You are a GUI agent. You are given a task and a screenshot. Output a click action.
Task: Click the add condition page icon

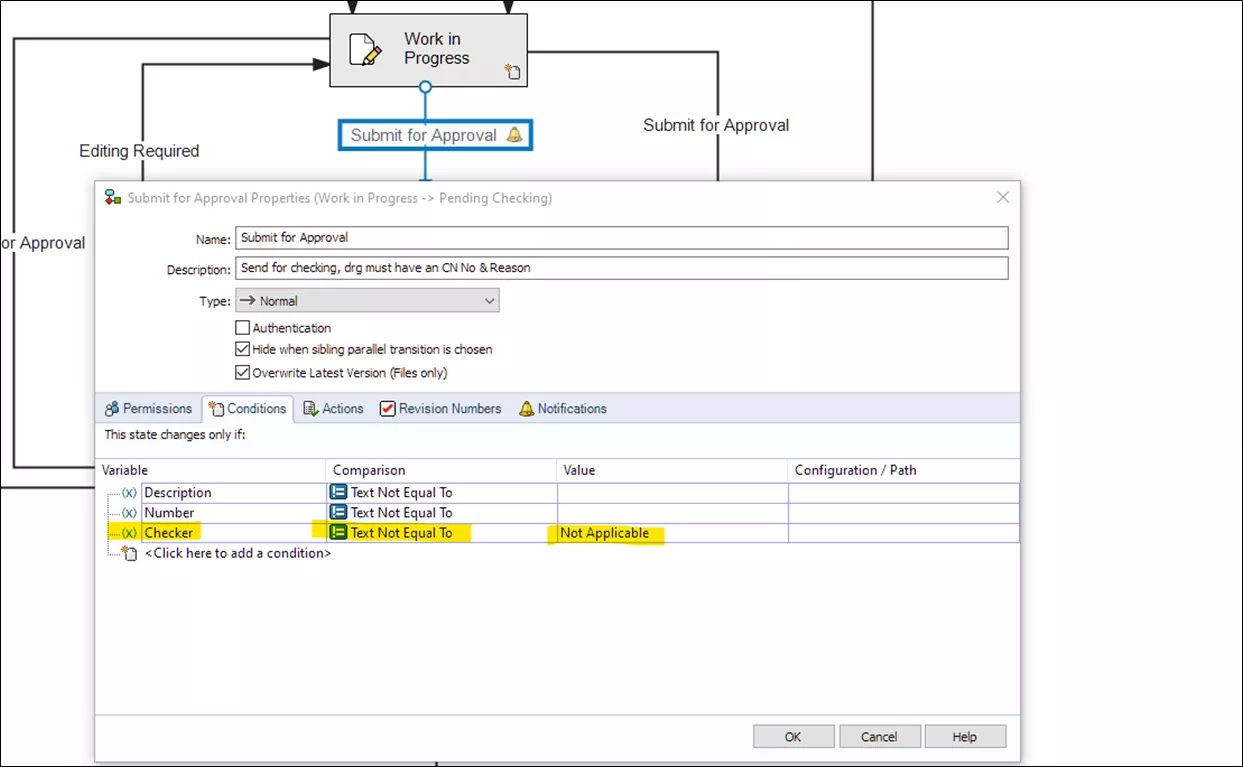(x=129, y=553)
